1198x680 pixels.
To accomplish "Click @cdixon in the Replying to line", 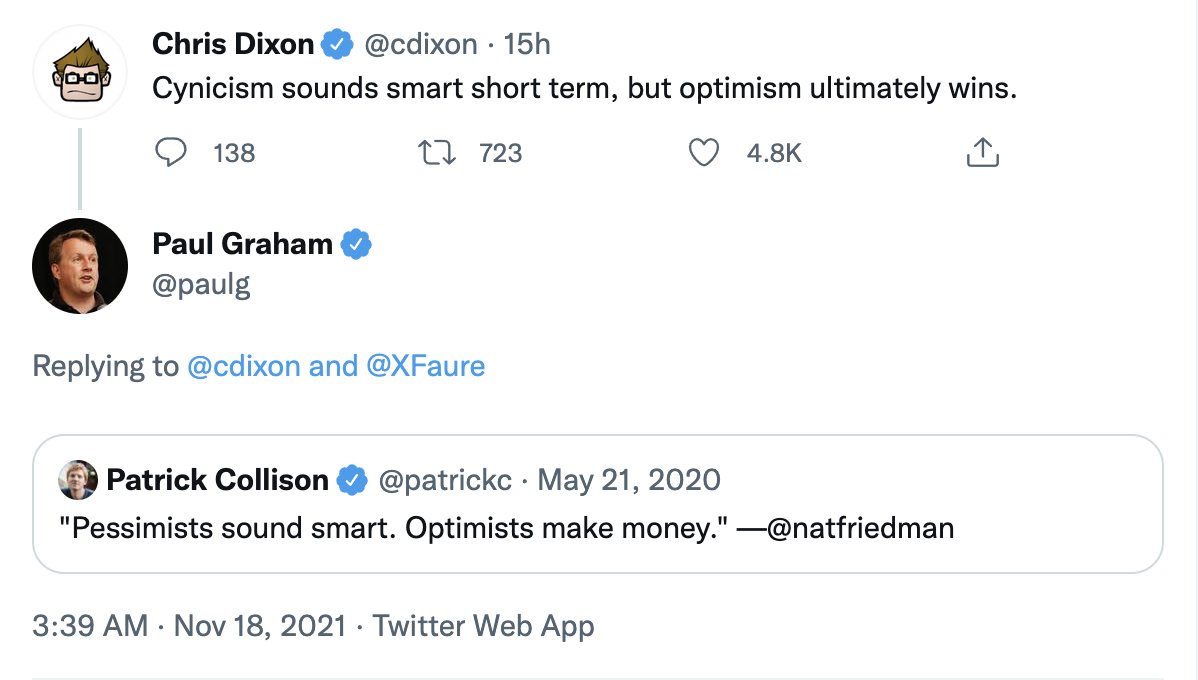I will (243, 366).
